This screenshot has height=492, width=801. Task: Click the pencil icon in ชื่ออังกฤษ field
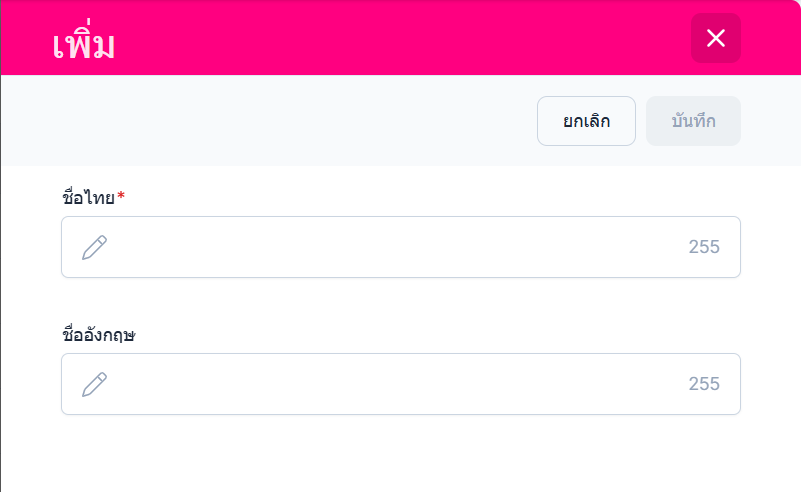95,384
